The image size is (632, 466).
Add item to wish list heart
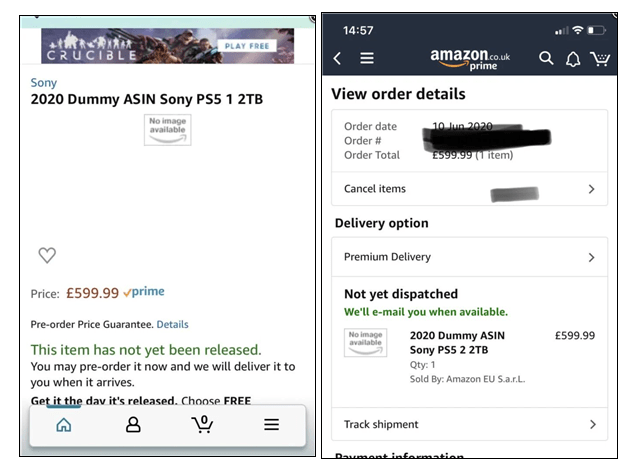click(47, 255)
